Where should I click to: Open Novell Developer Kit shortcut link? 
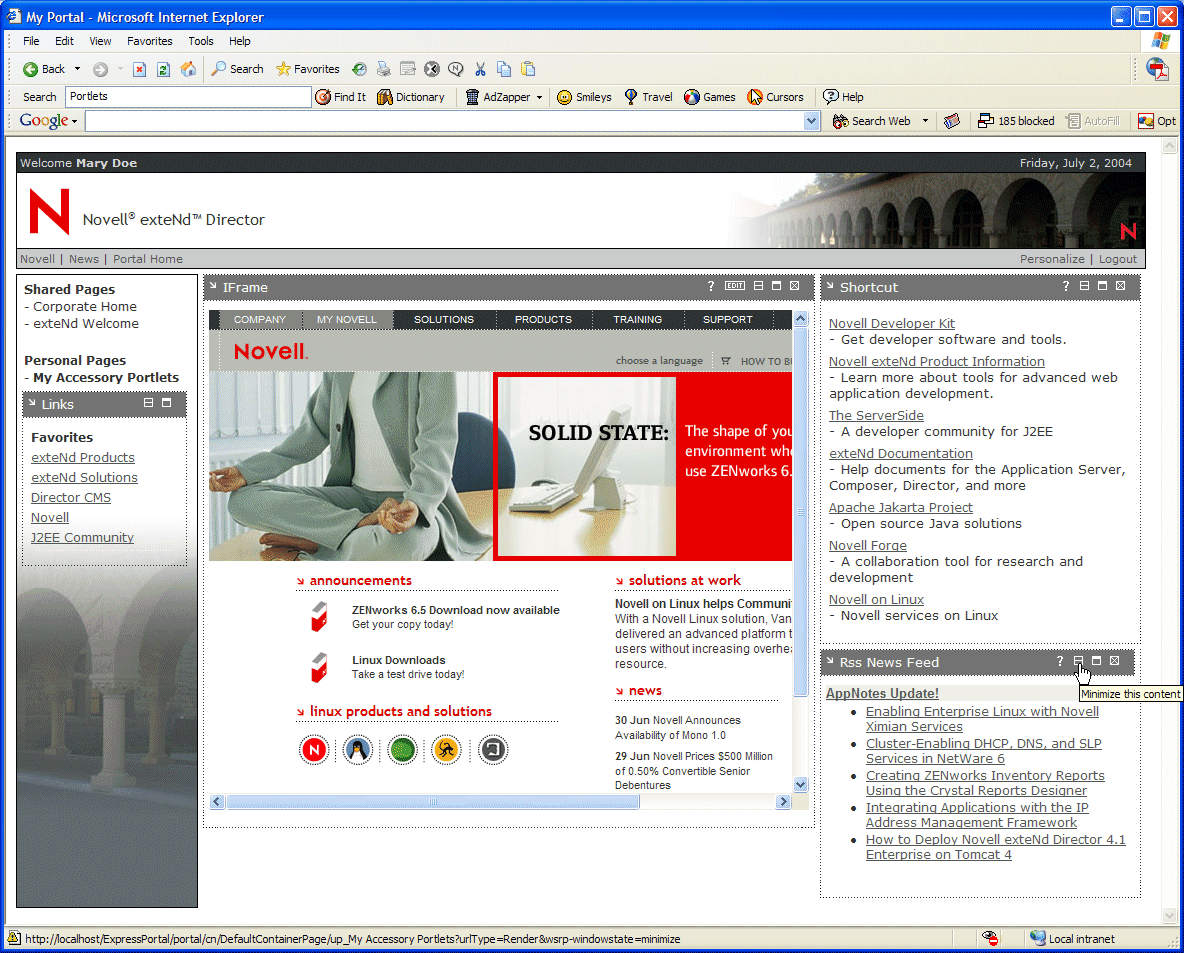[892, 323]
